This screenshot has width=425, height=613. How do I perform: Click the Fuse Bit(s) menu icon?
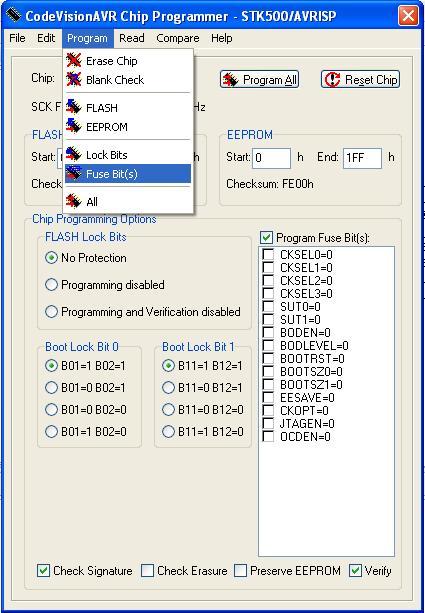pyautogui.click(x=74, y=174)
